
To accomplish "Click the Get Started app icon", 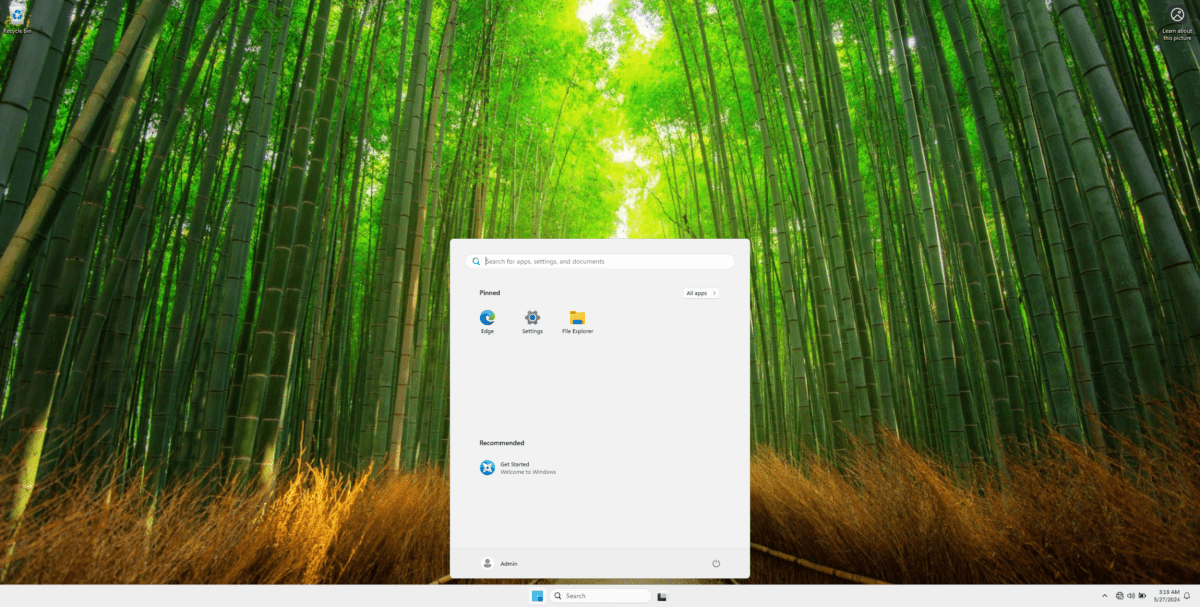I will [x=487, y=466].
